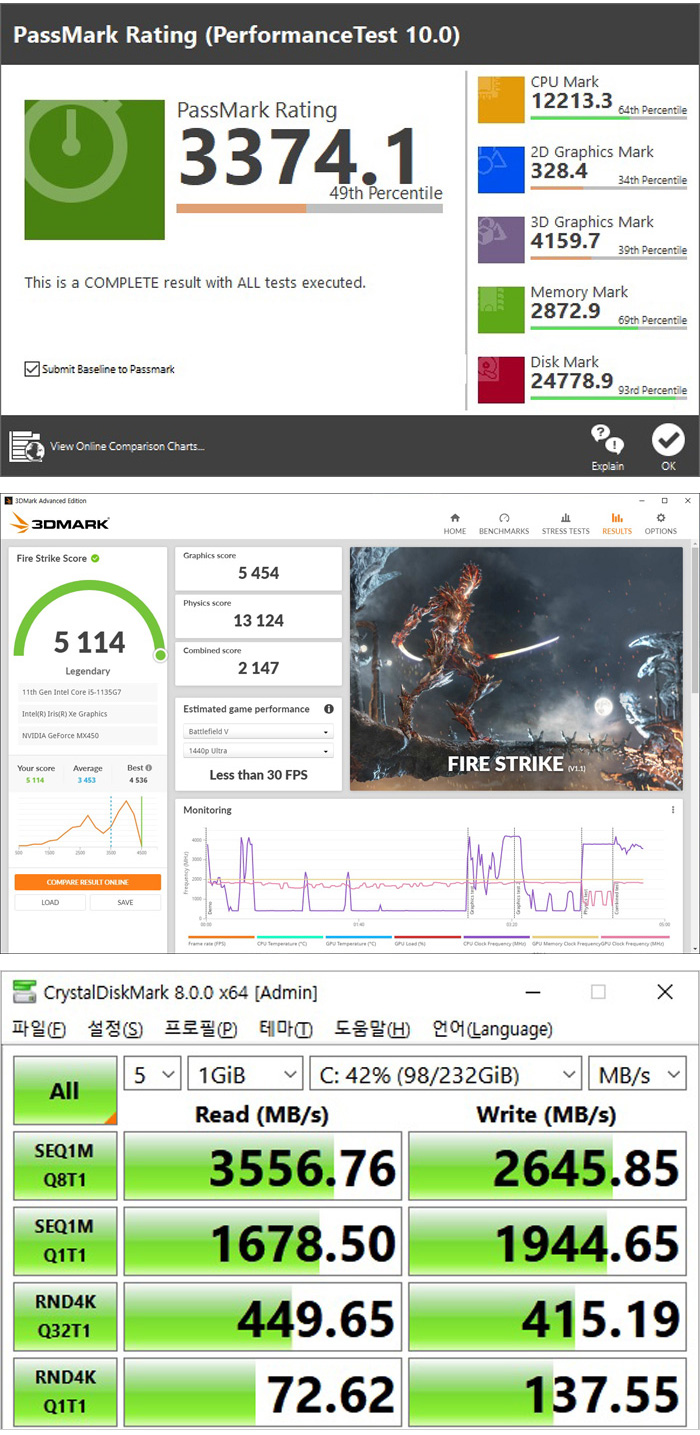Open the 도움말(H) menu
Image resolution: width=700 pixels, height=1435 pixels.
point(372,1028)
